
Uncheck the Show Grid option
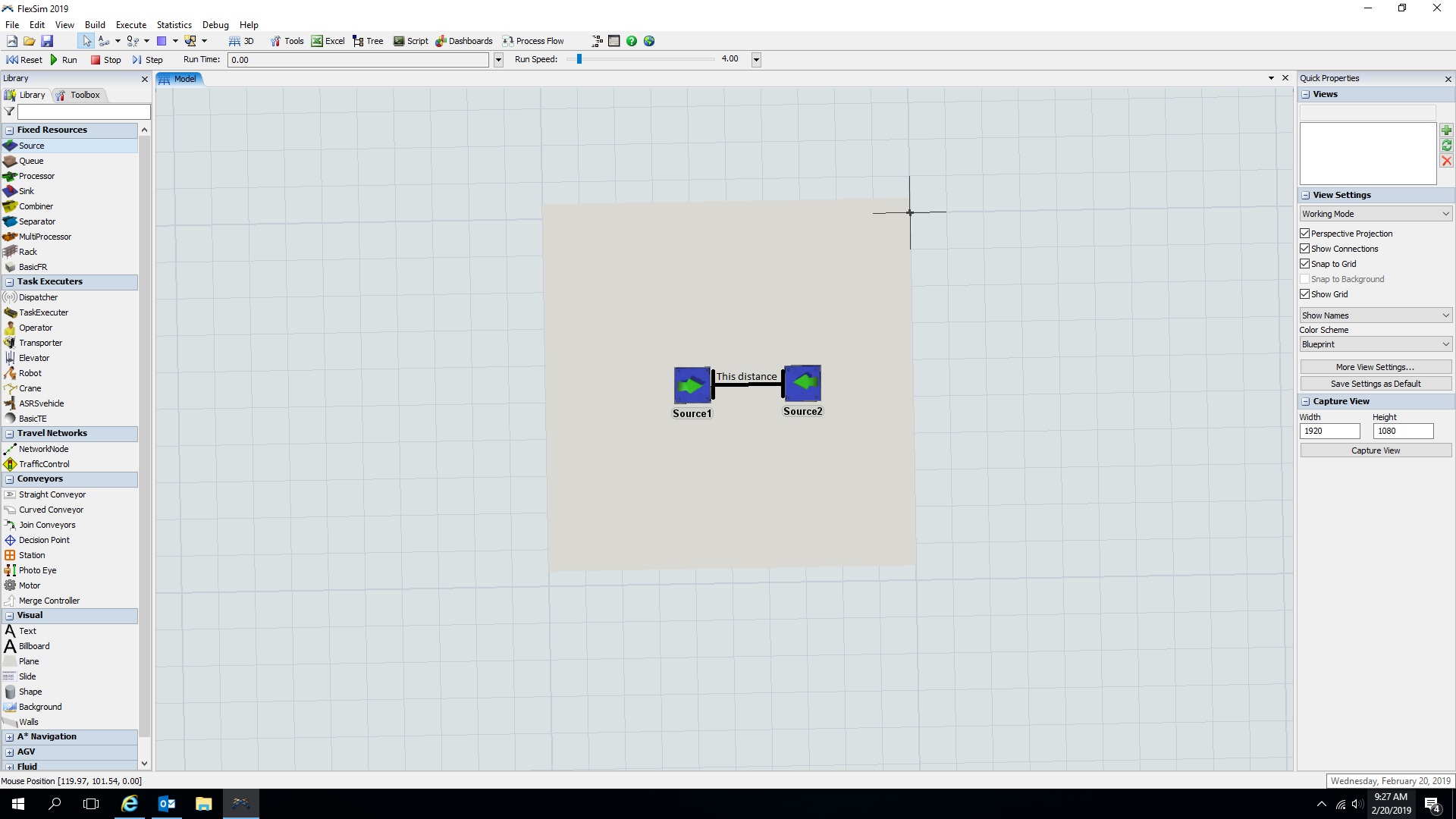point(1305,294)
